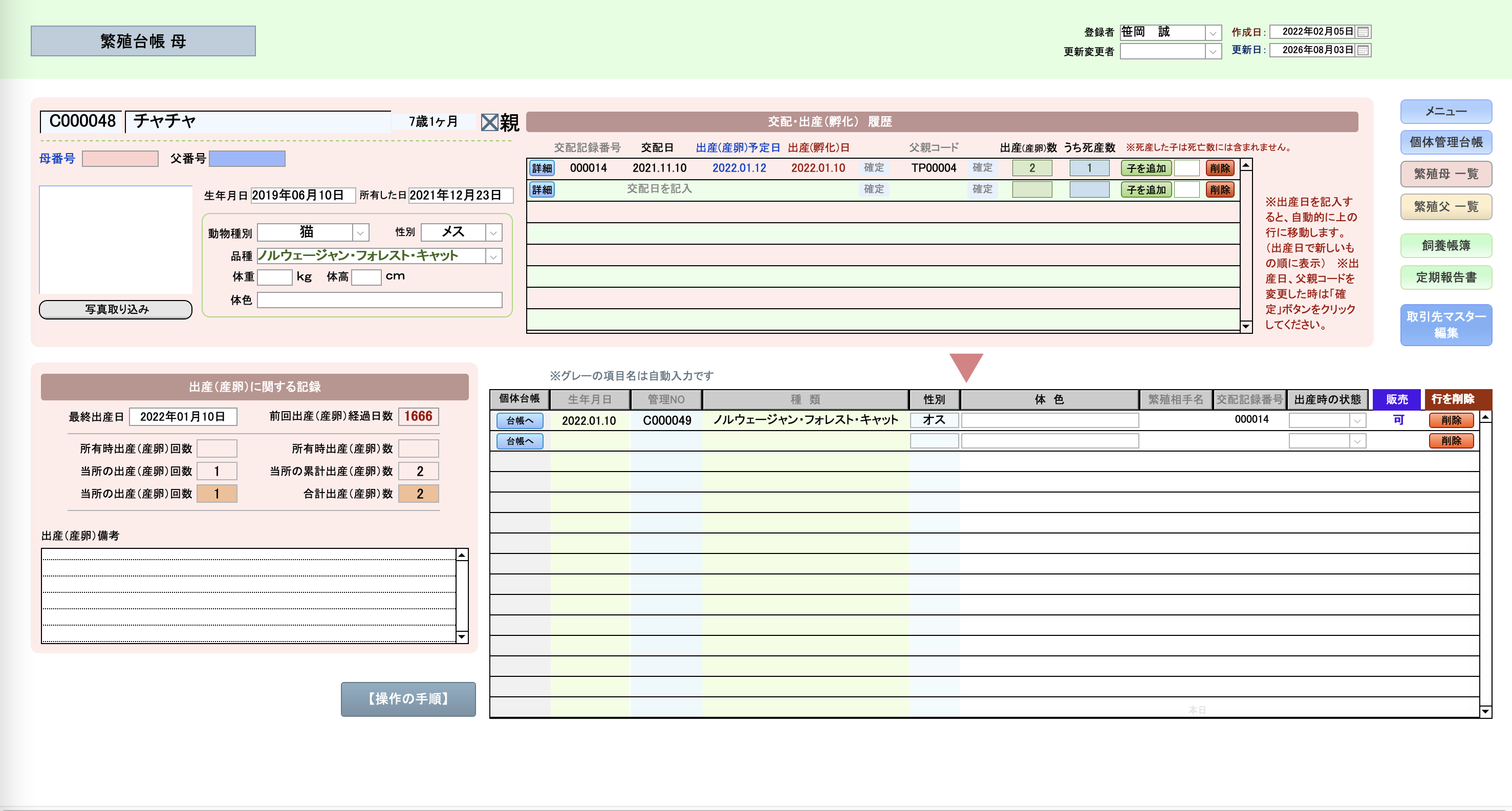This screenshot has width=1512, height=811.
Task: Open calendar icon beside 更新日 date
Action: click(1363, 50)
